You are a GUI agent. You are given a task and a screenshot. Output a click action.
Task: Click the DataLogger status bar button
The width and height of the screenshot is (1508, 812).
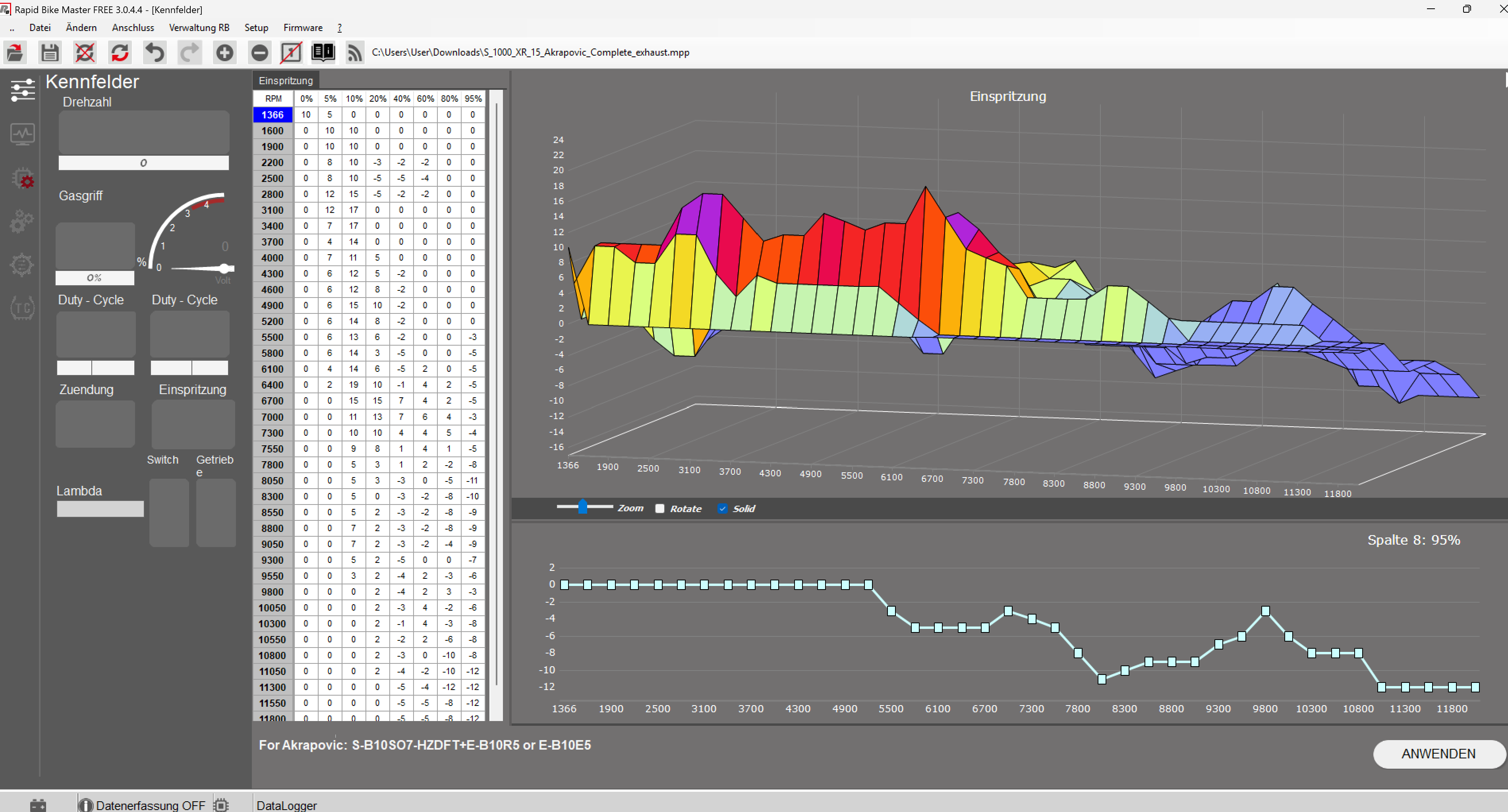coord(287,805)
